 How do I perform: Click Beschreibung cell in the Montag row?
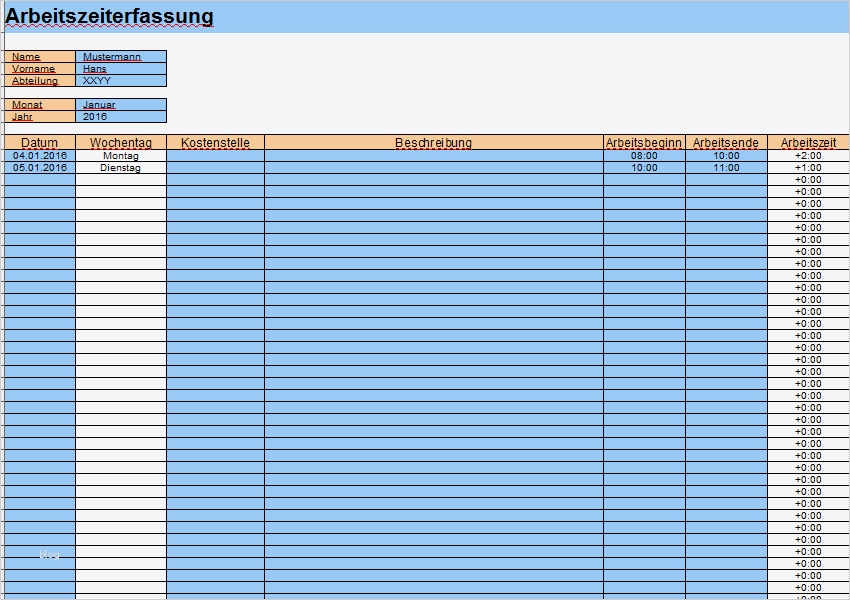(434, 156)
